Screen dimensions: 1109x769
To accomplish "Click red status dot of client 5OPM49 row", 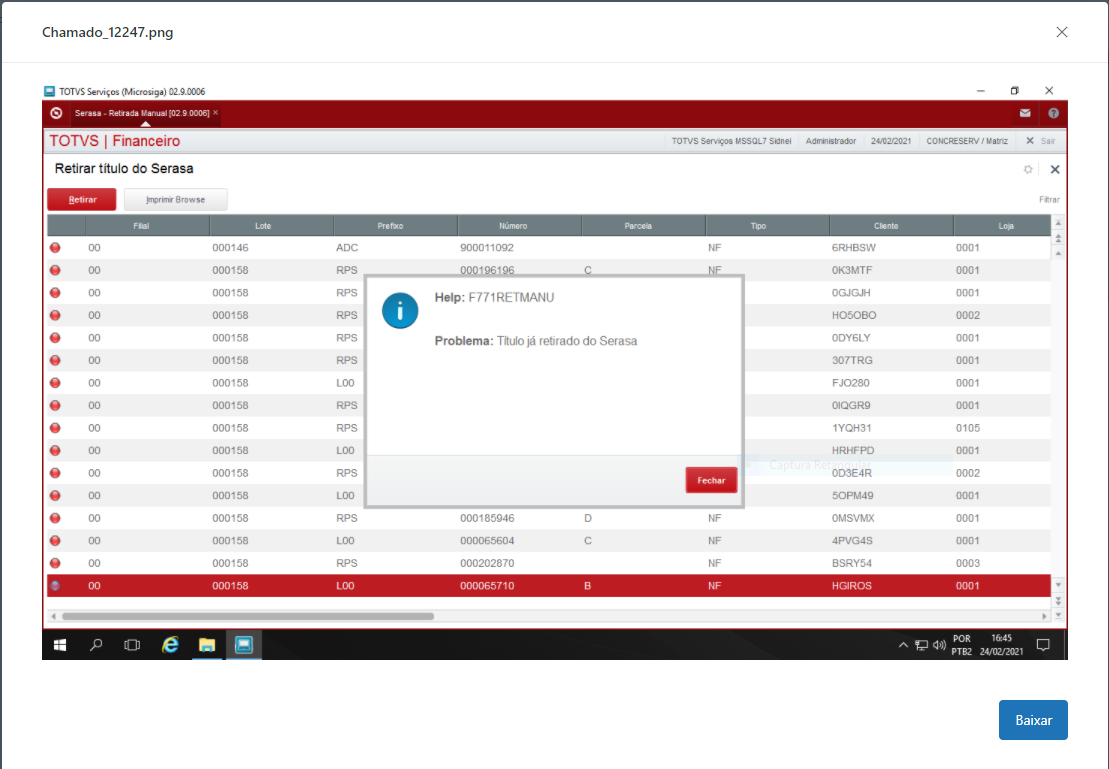I will click(55, 495).
